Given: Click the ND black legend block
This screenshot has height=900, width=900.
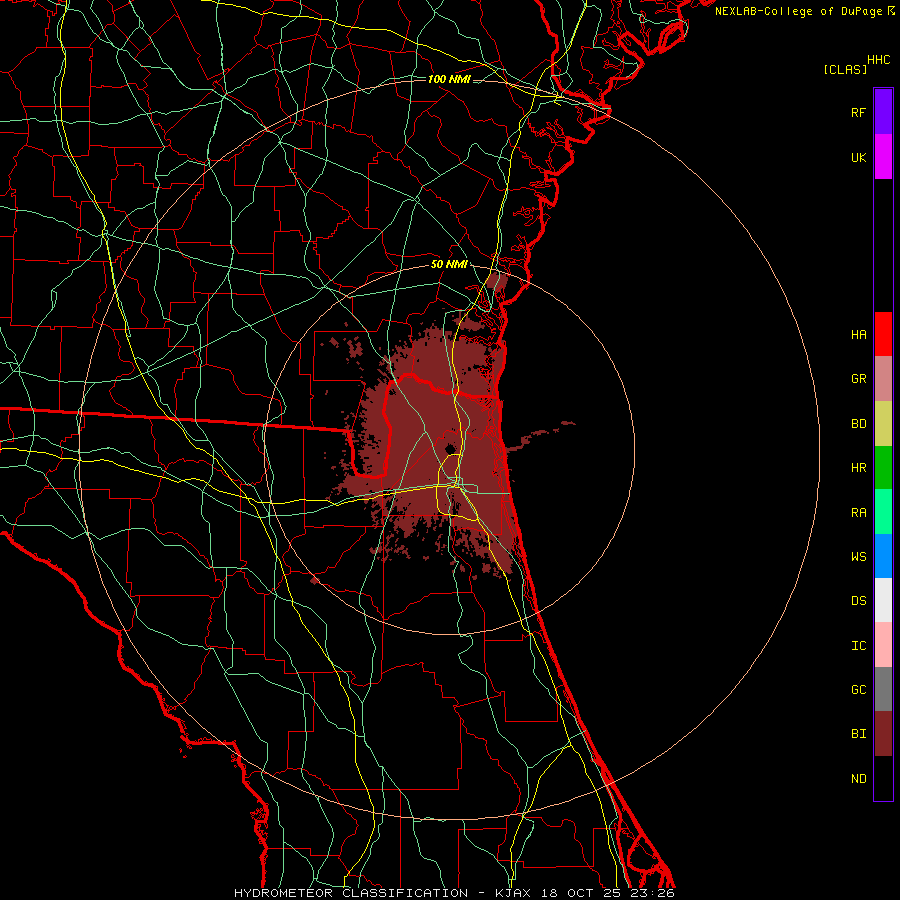Looking at the screenshot, I should click(x=883, y=778).
